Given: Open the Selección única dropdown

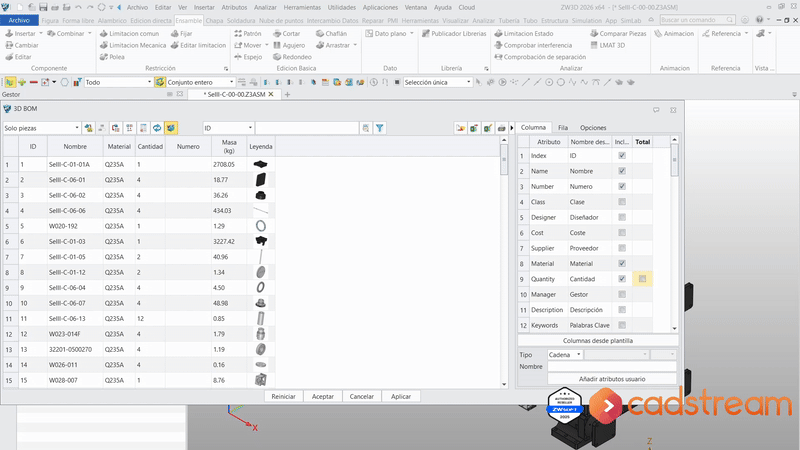Looking at the screenshot, I should [437, 82].
